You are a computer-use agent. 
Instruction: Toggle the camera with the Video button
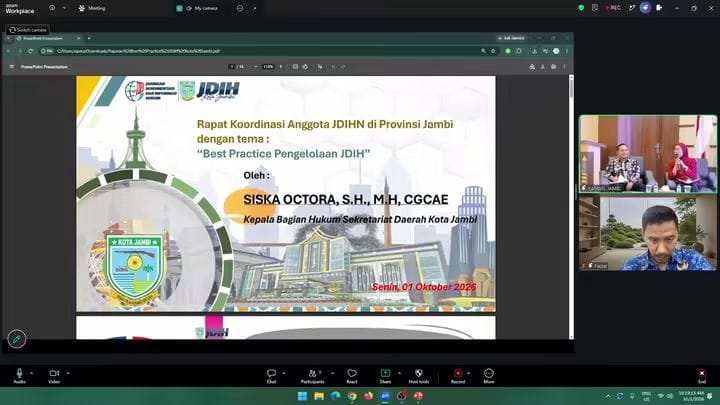[54, 376]
